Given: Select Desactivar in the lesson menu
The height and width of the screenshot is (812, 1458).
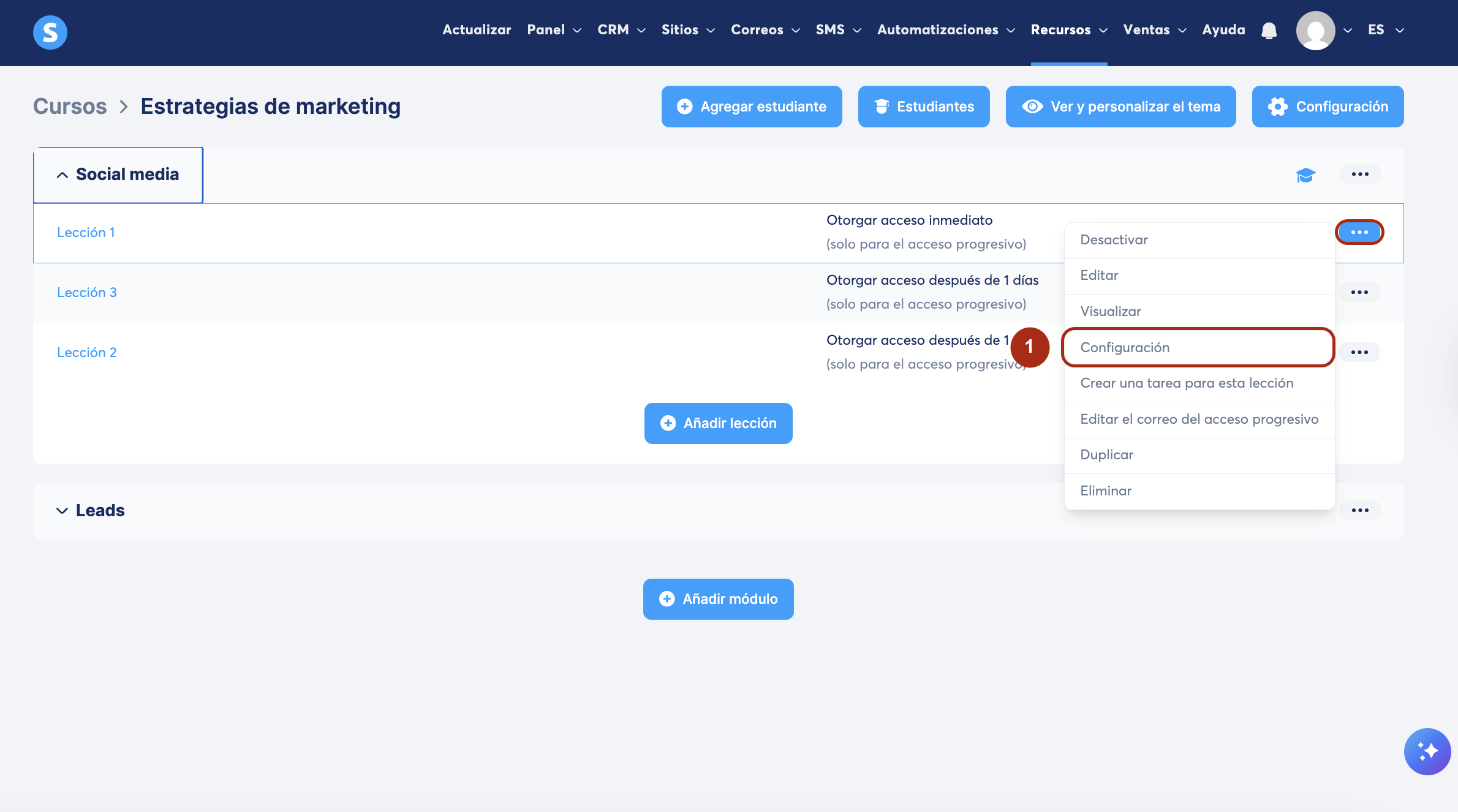Looking at the screenshot, I should tap(1114, 240).
